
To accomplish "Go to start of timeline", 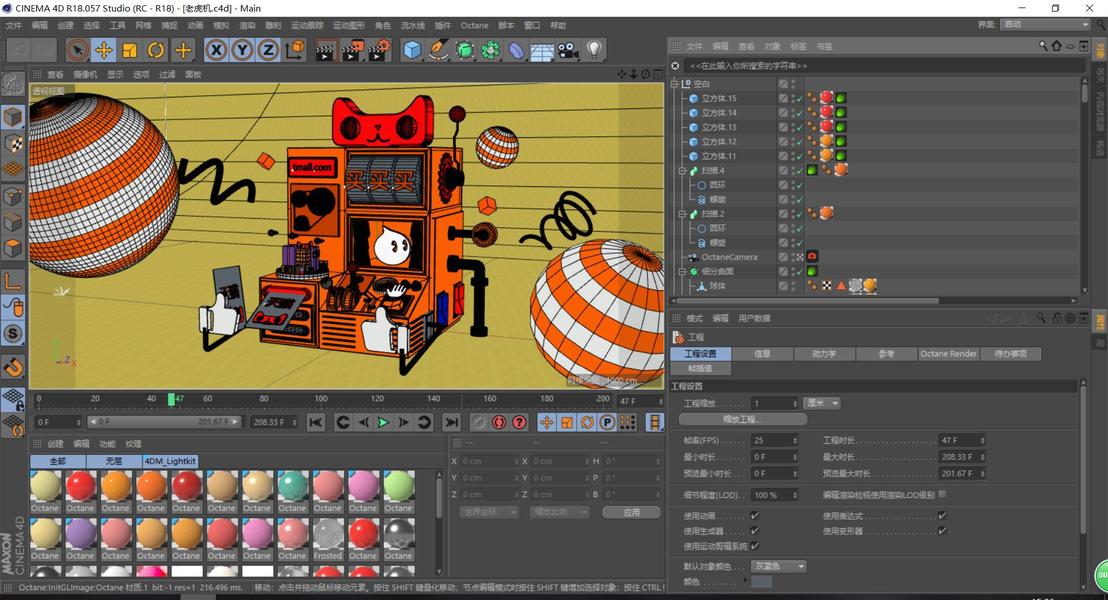I will click(x=316, y=422).
